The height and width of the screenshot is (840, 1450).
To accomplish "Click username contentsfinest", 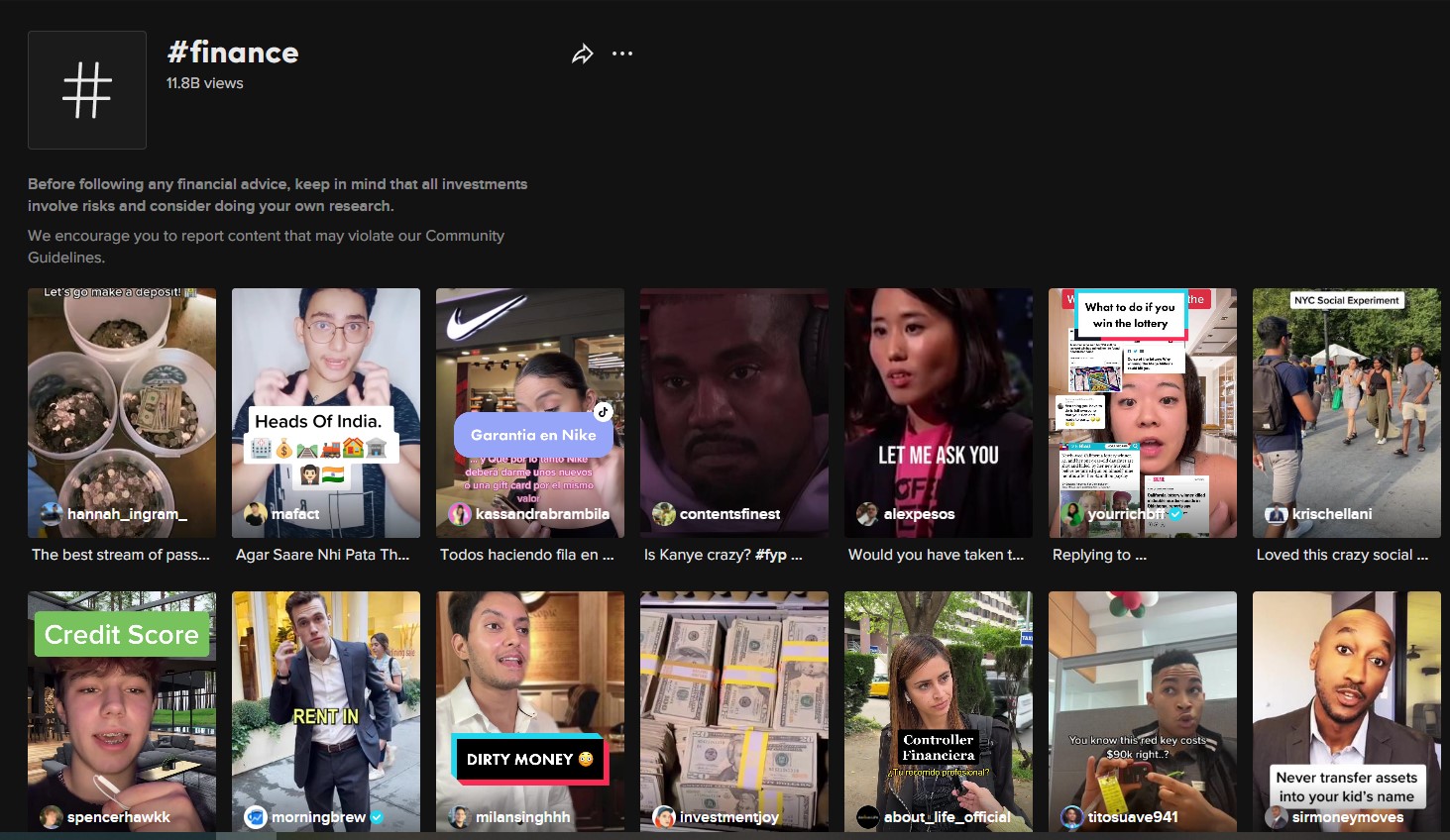I will (729, 514).
